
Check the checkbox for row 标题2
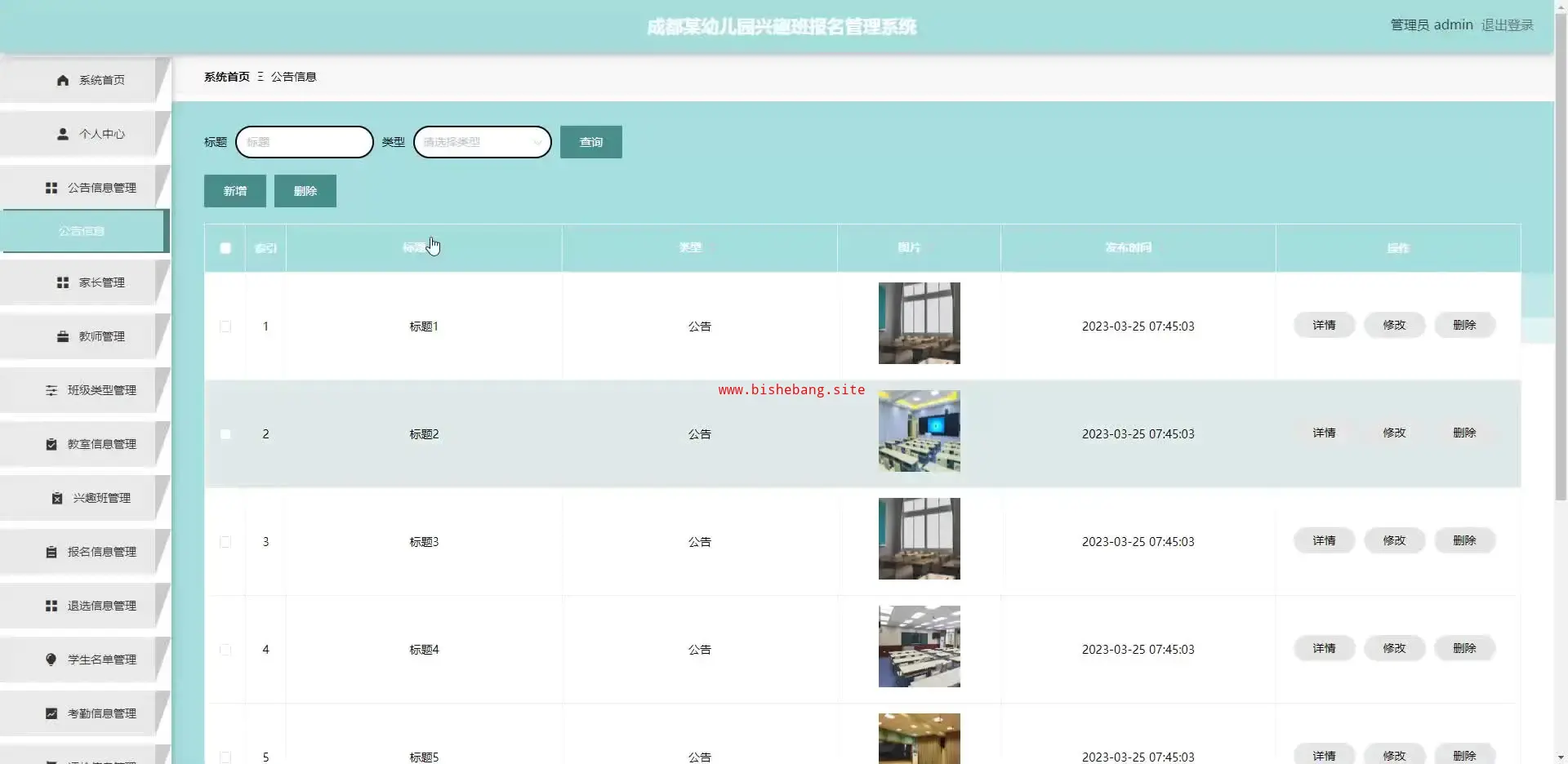coord(225,434)
